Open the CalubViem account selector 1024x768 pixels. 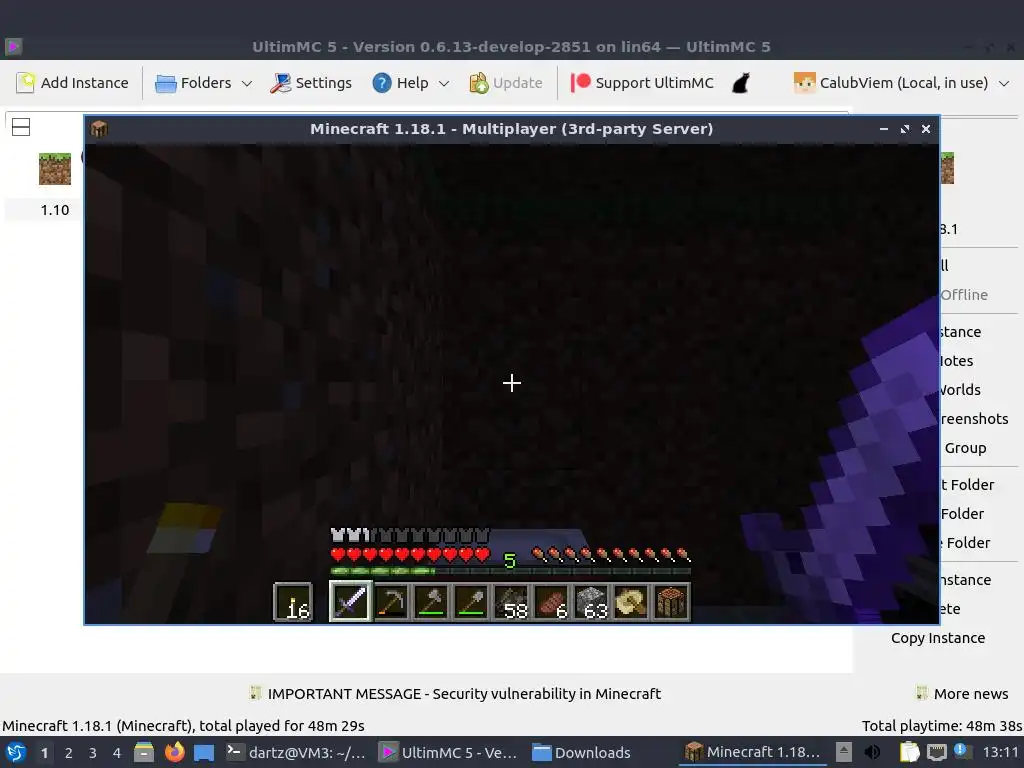pos(901,83)
